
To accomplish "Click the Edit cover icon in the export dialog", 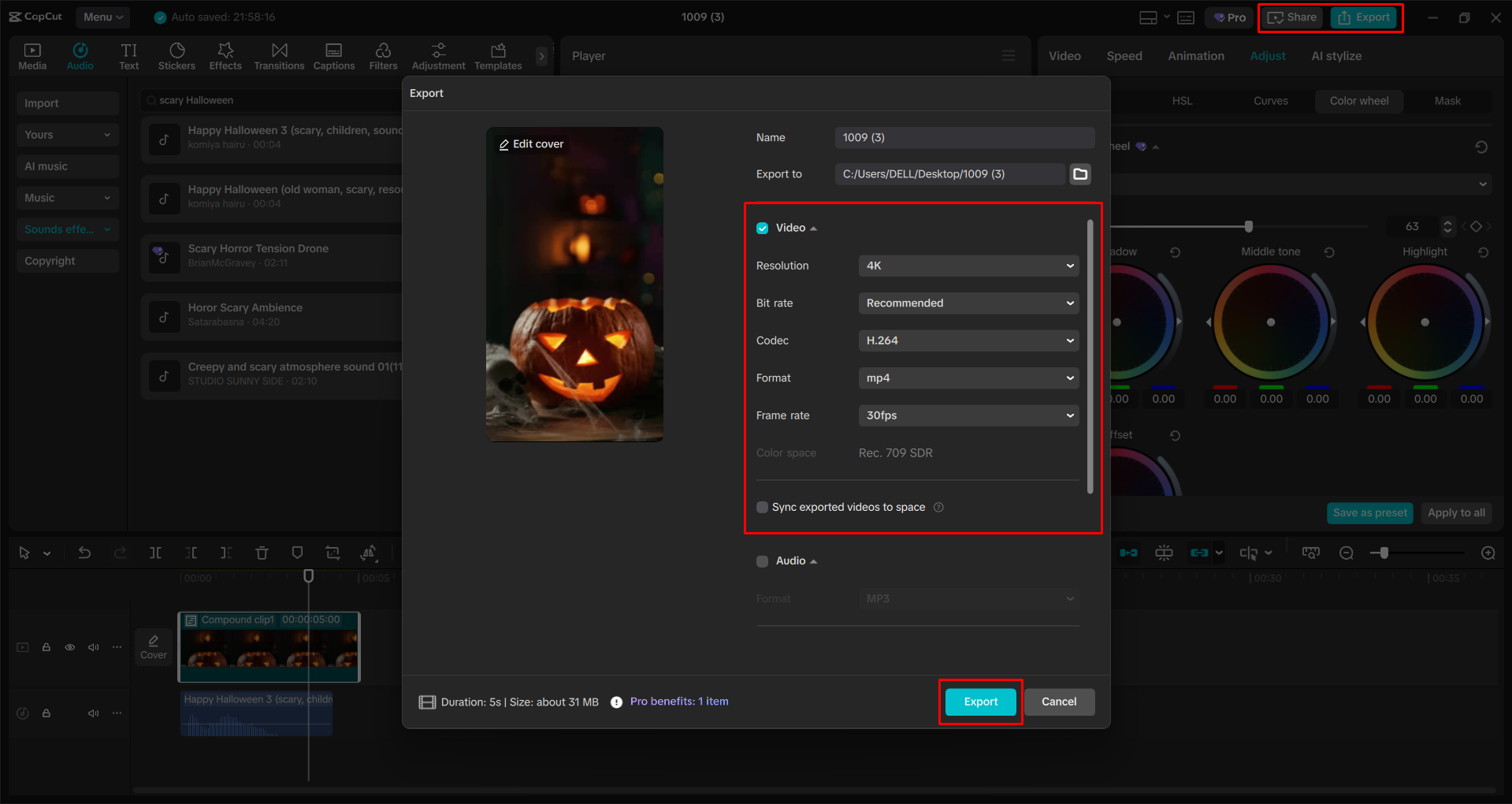I will click(x=504, y=143).
